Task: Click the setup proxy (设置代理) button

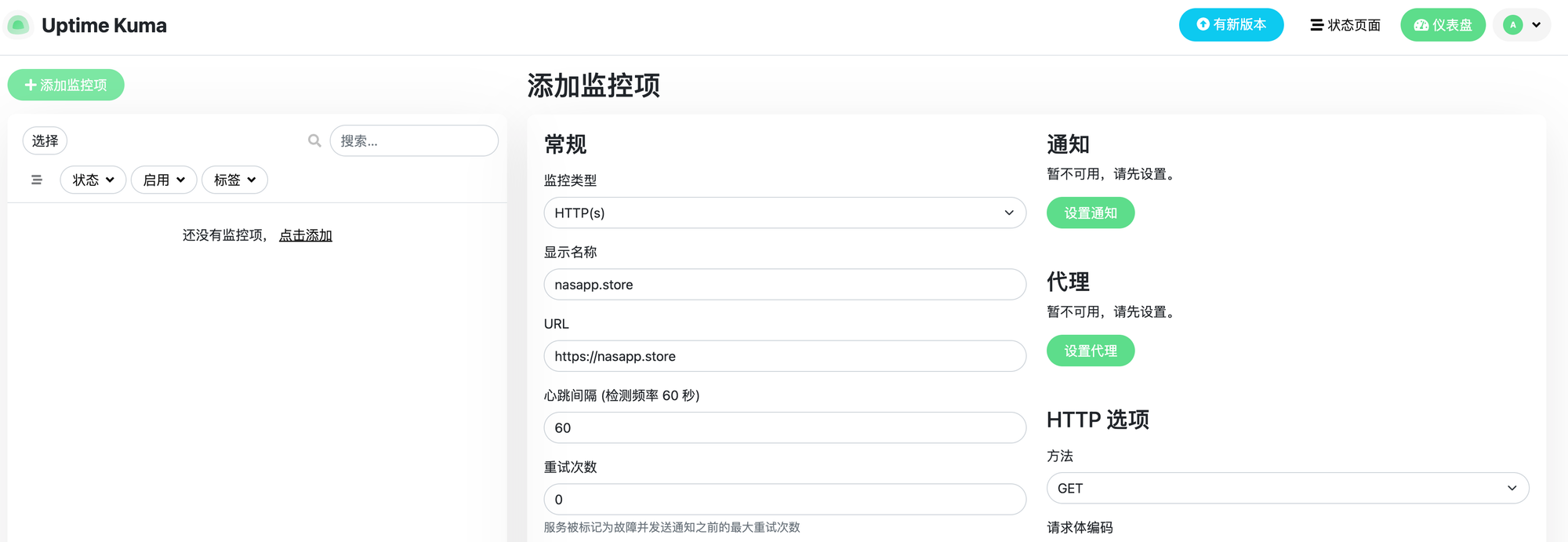Action: tap(1090, 351)
